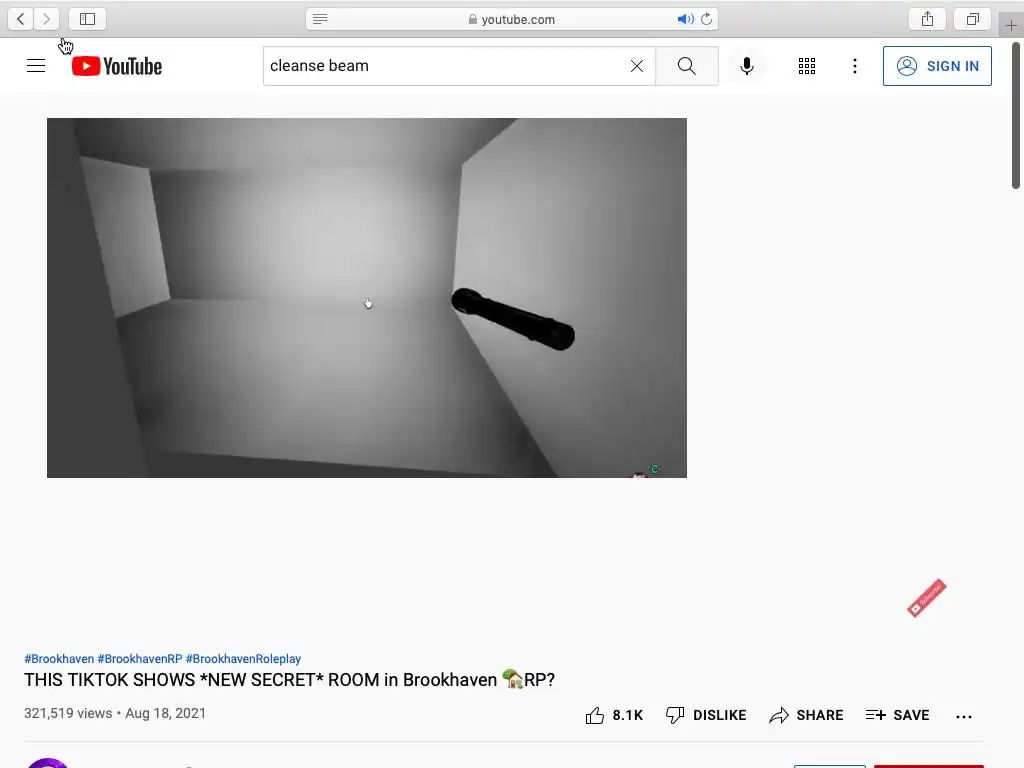Viewport: 1024px width, 768px height.
Task: Open the #Brookhaven hashtag link
Action: pyautogui.click(x=59, y=659)
